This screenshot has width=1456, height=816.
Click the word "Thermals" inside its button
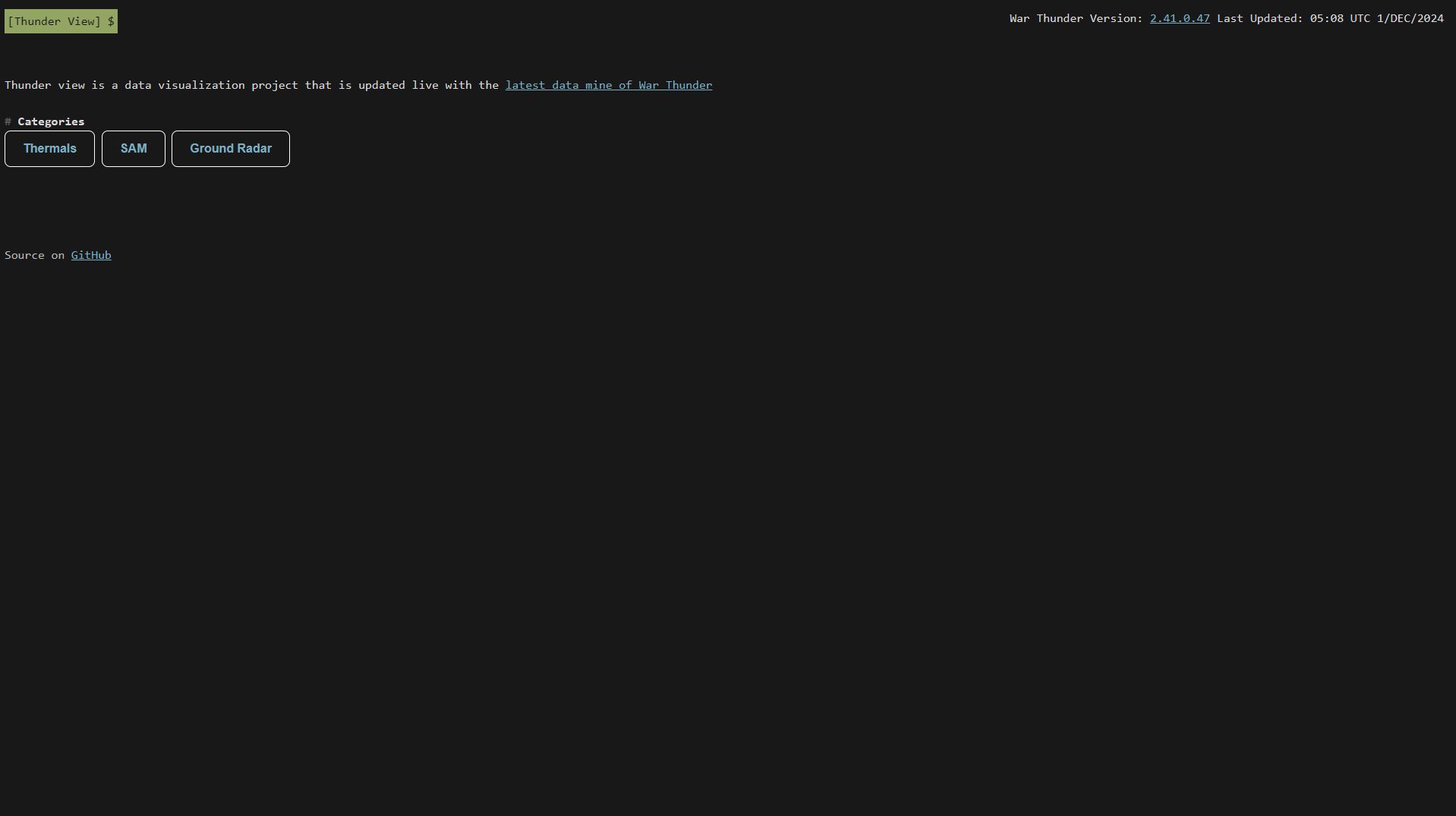coord(49,149)
